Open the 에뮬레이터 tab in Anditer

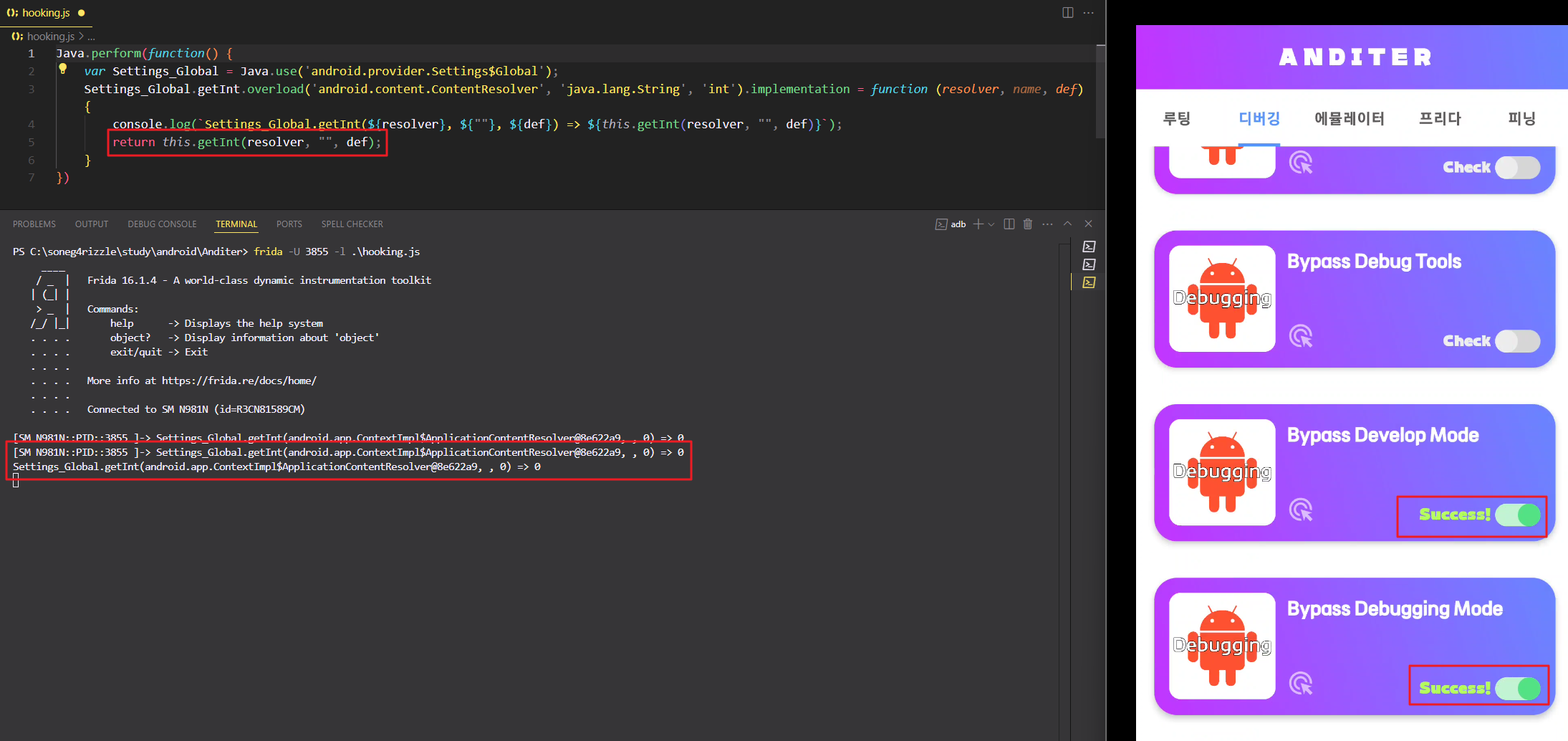point(1350,118)
